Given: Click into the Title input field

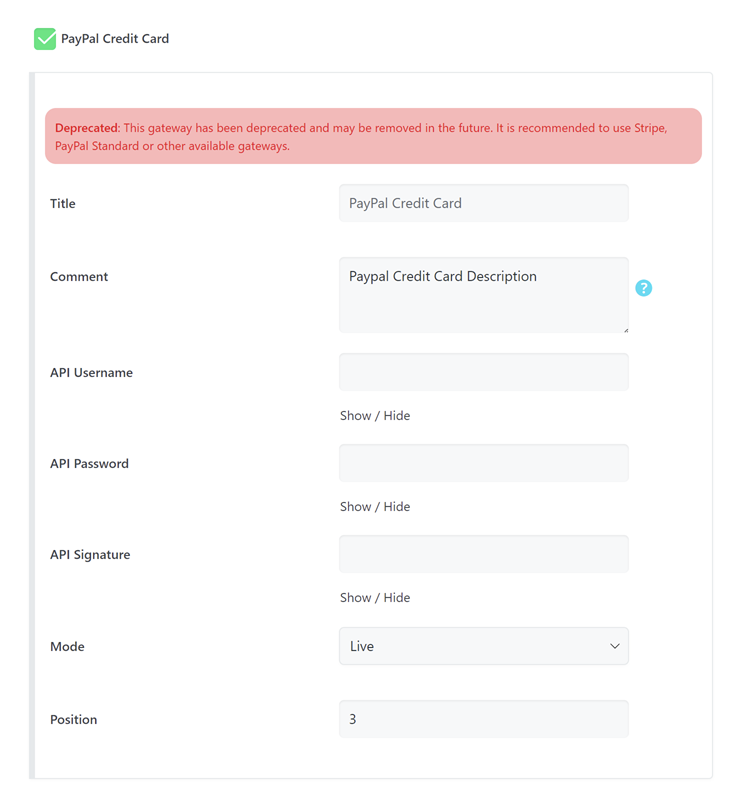Looking at the screenshot, I should pyautogui.click(x=483, y=203).
